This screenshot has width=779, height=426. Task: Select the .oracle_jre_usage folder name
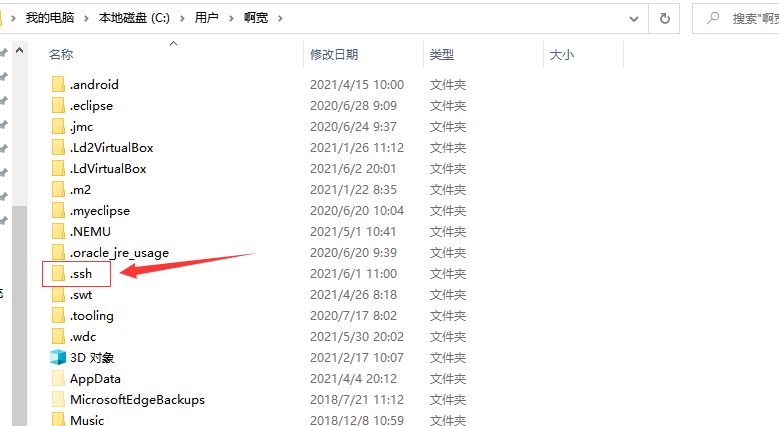point(119,253)
